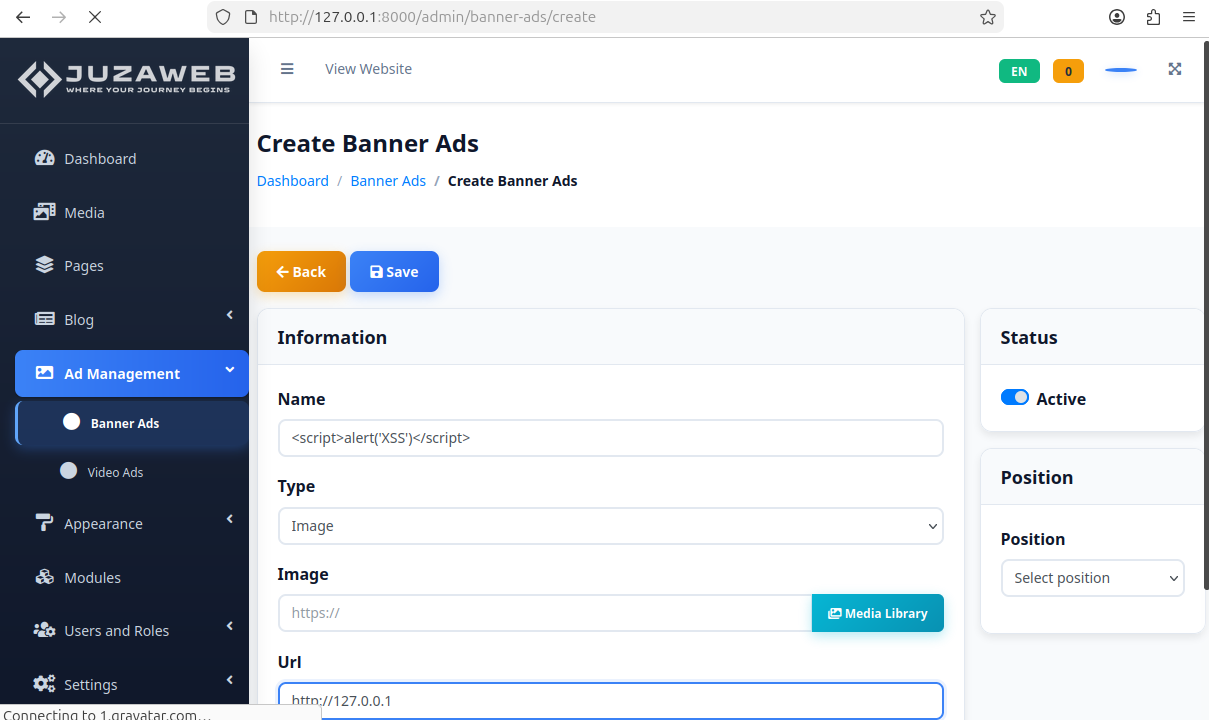The image size is (1209, 720).
Task: Open the Media Library button
Action: 877,613
